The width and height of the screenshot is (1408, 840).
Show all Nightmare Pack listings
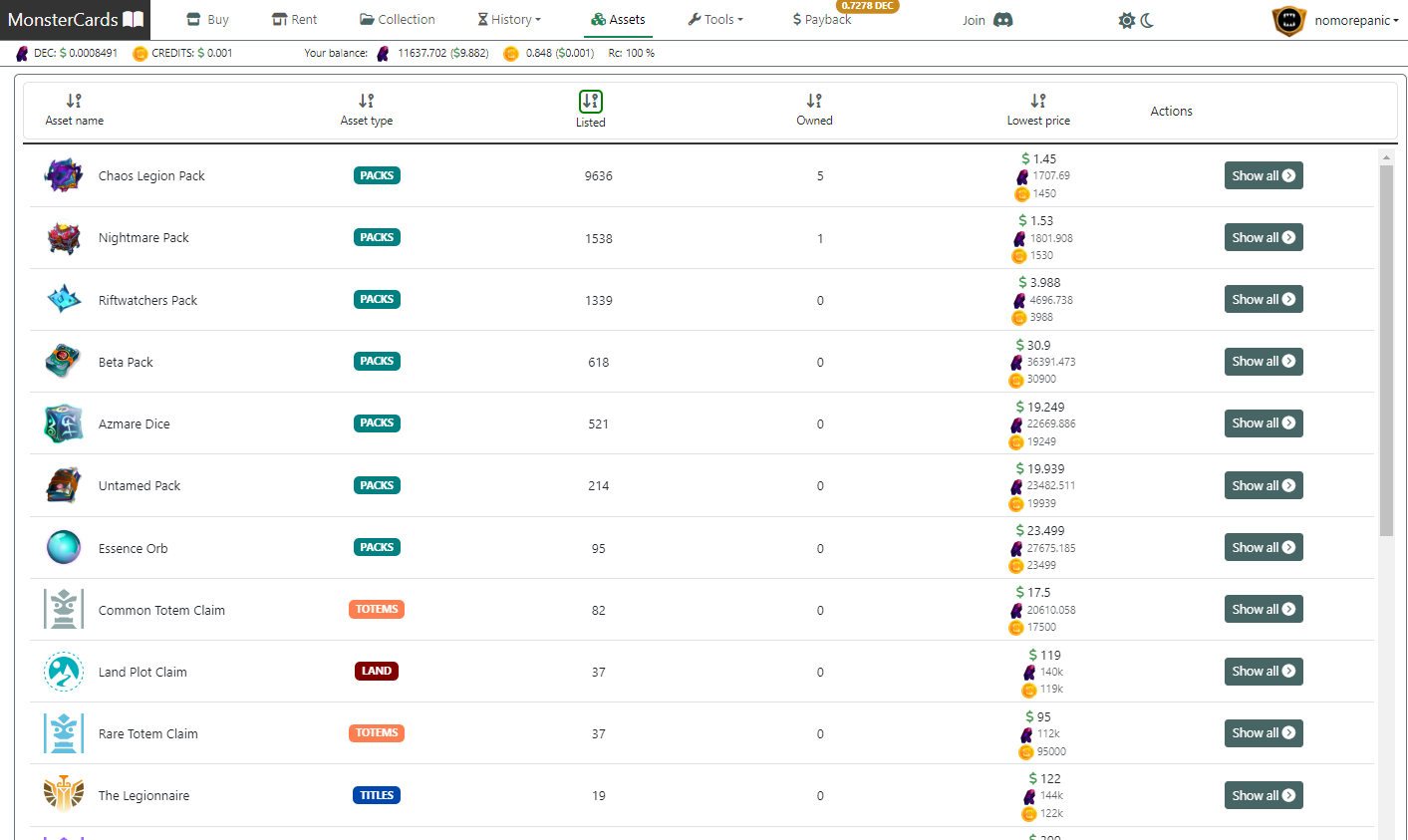(x=1264, y=237)
